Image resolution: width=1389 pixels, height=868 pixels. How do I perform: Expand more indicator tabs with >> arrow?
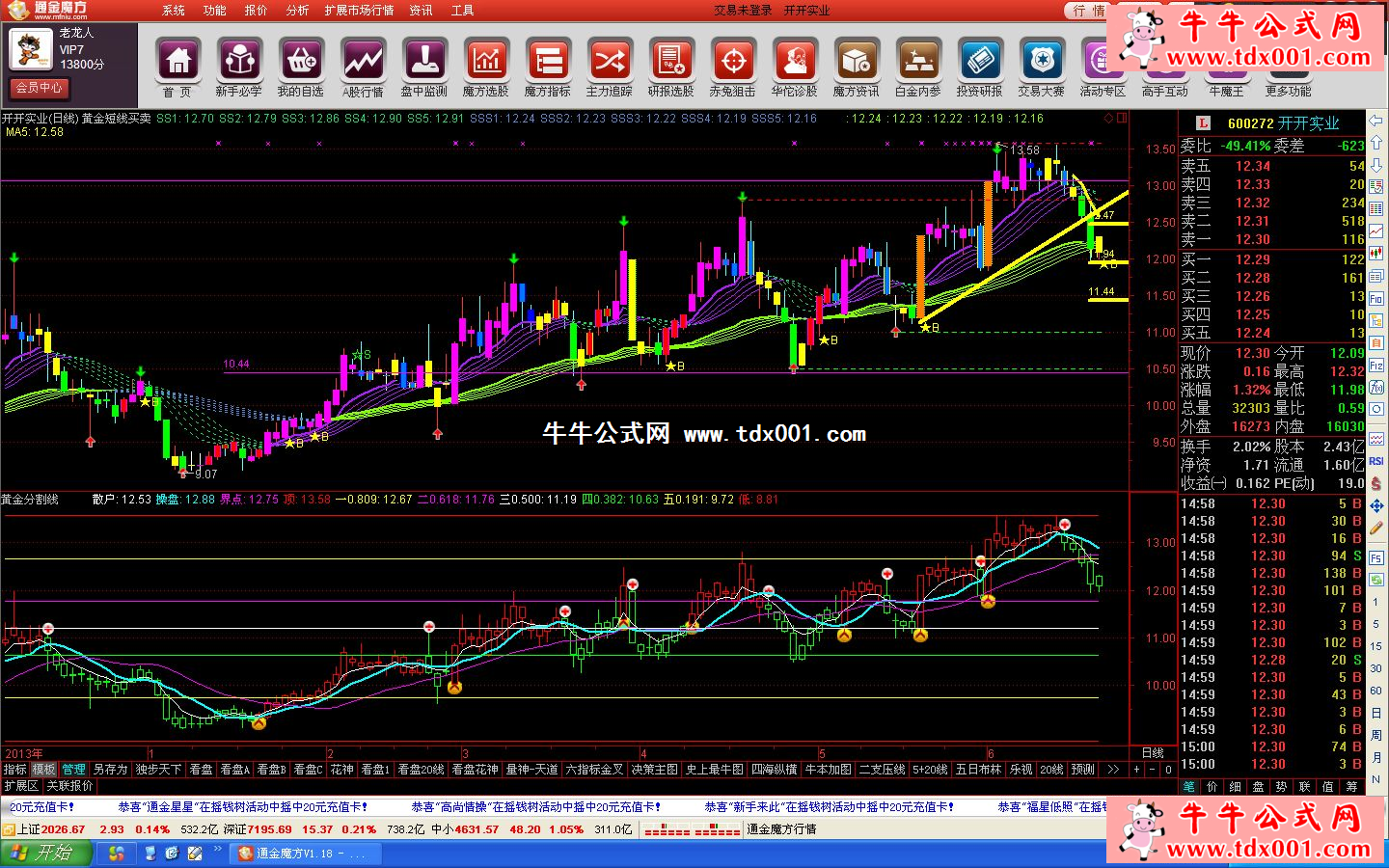coord(1113,770)
